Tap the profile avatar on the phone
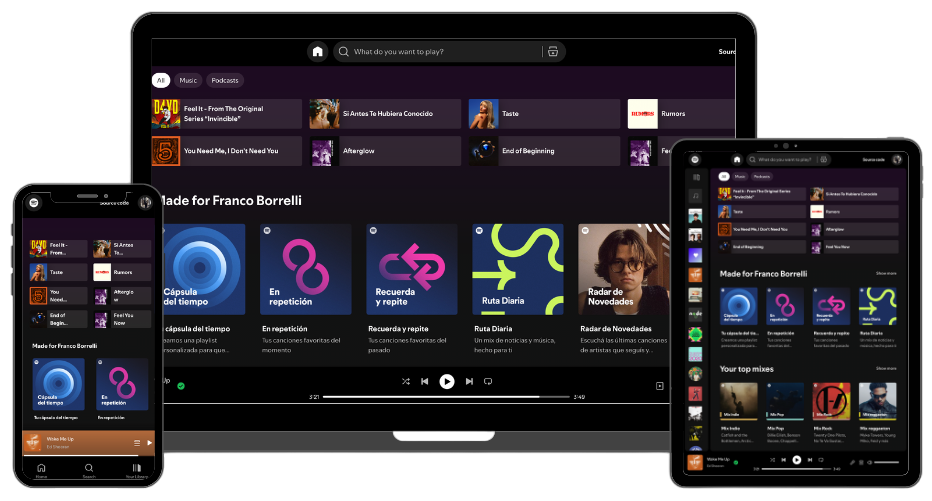The image size is (932, 501). (145, 203)
